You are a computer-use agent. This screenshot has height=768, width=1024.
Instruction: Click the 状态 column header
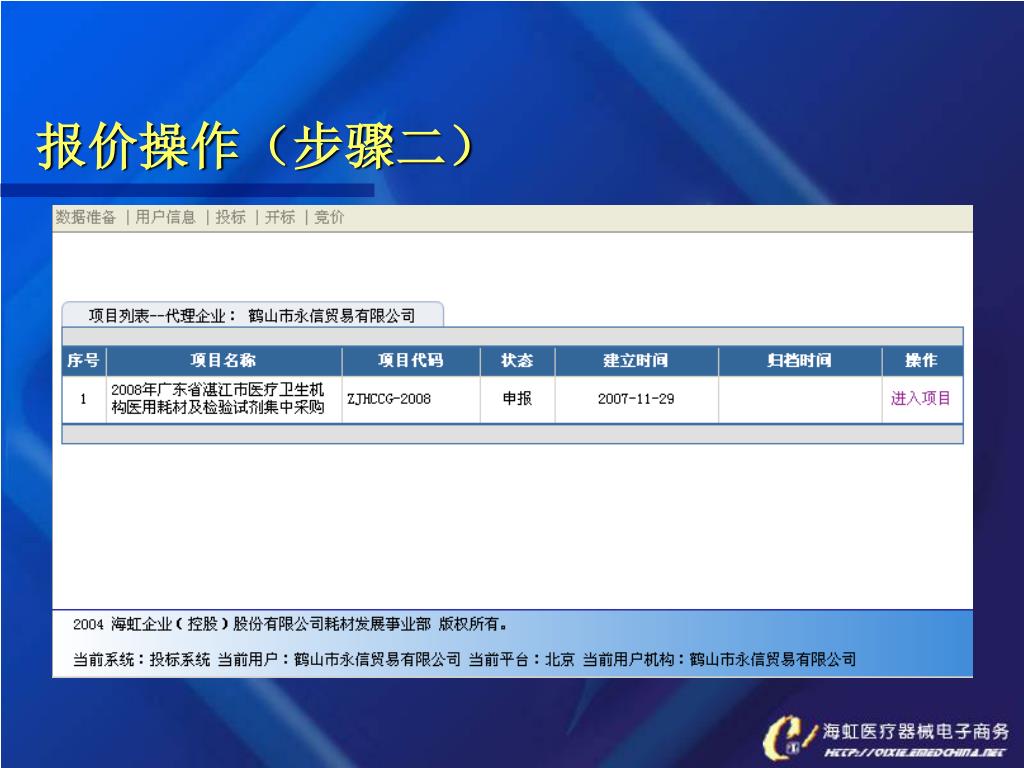click(x=517, y=360)
